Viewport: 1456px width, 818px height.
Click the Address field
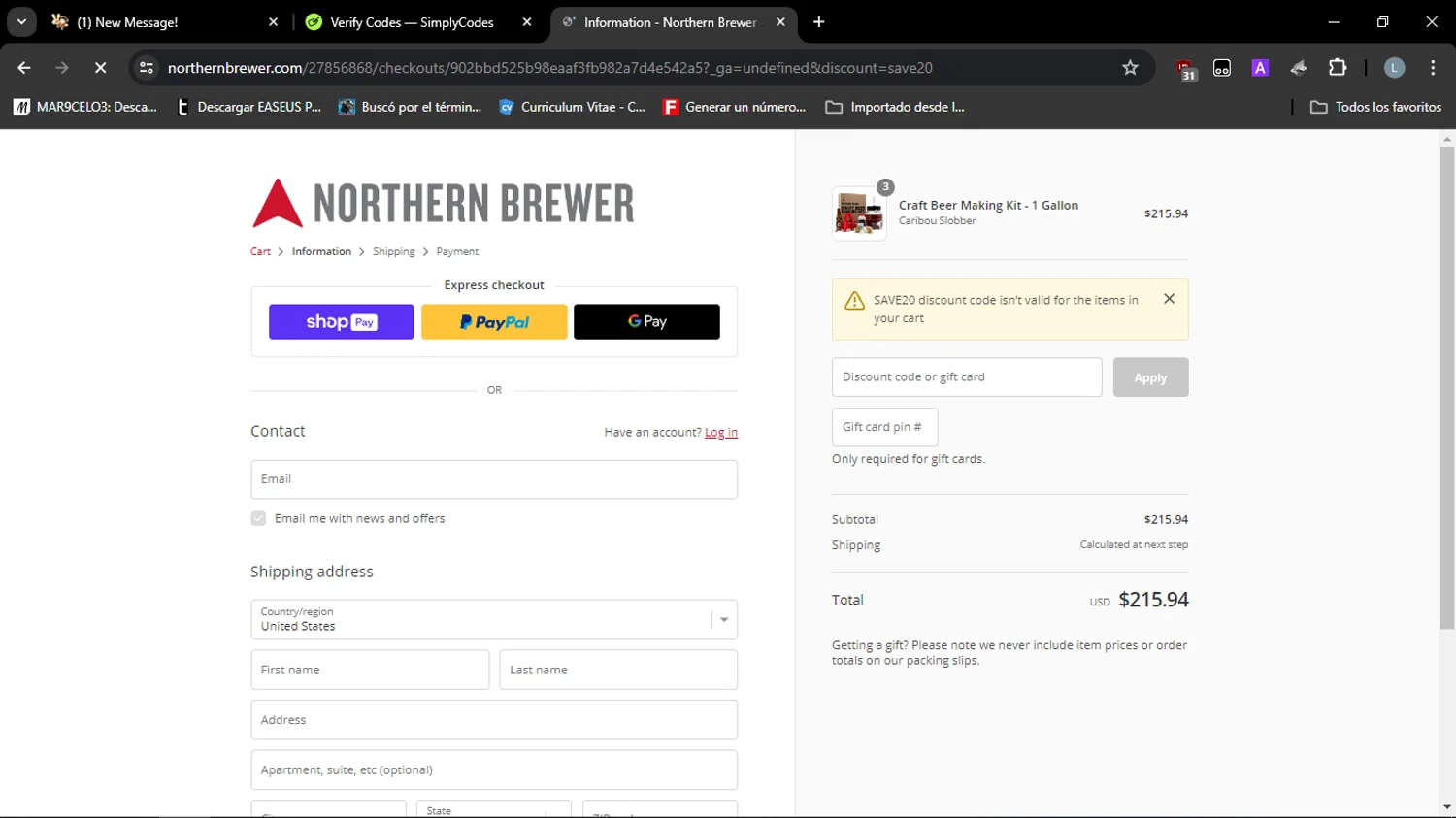point(494,720)
